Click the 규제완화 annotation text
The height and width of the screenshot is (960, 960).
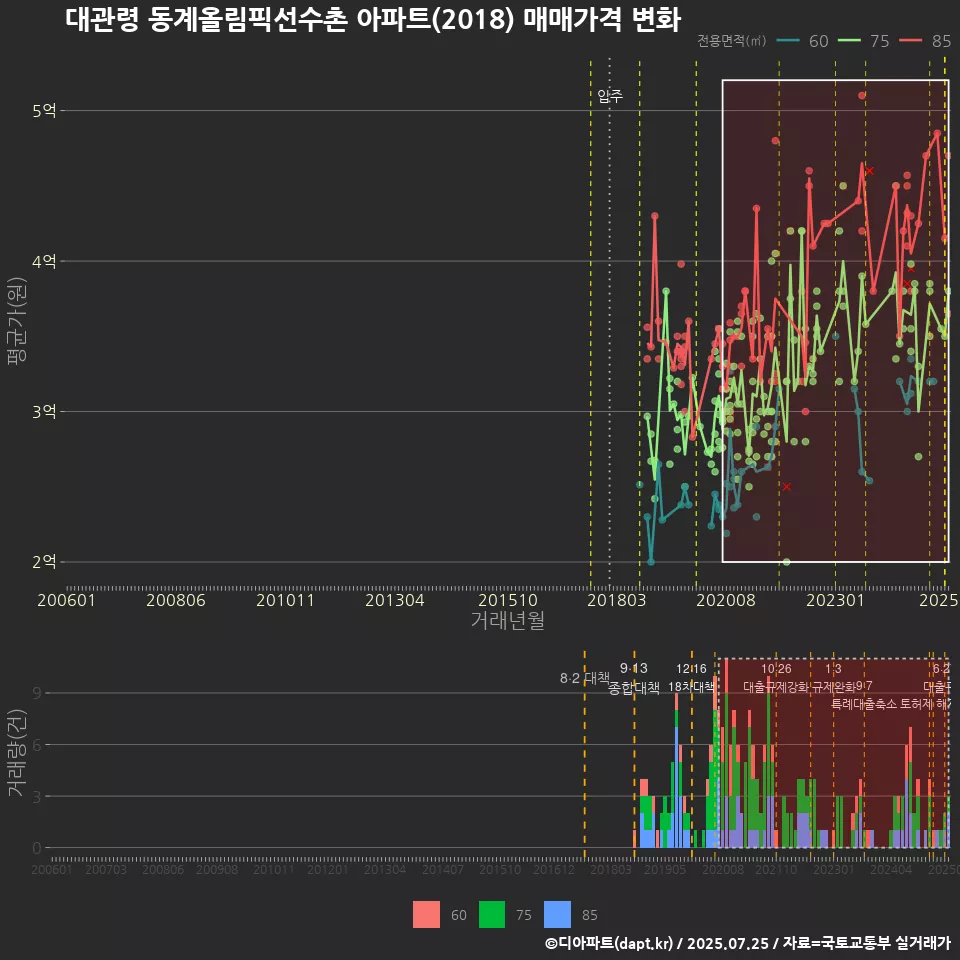(833, 687)
